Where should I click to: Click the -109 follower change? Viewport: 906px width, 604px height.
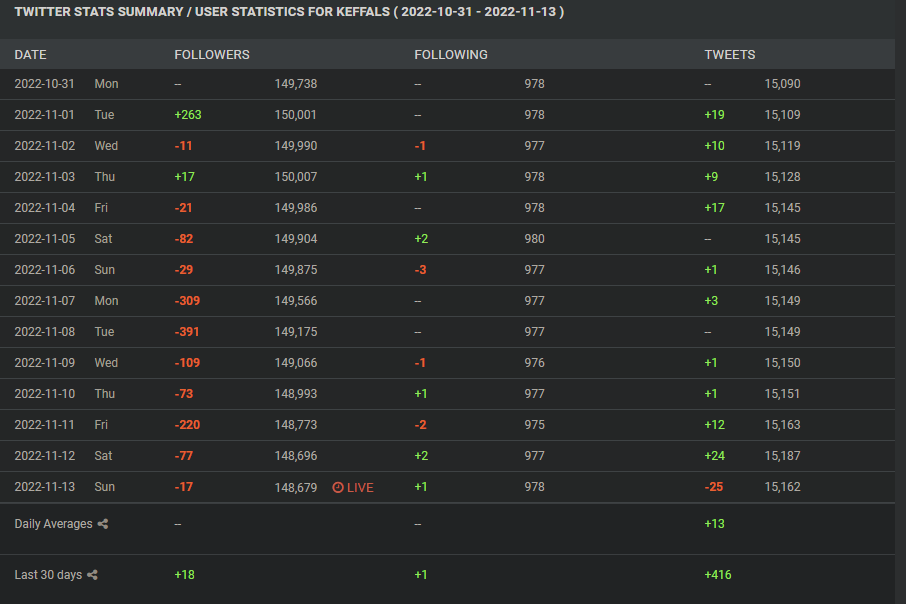coord(187,363)
